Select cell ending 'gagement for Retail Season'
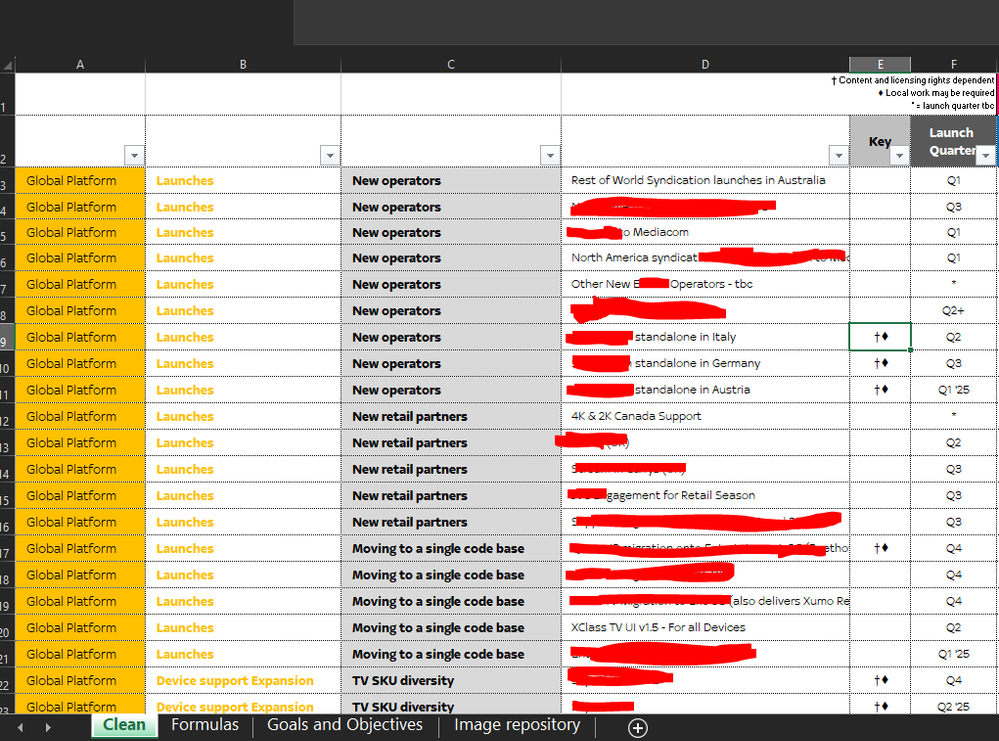The width and height of the screenshot is (999, 741). tap(705, 496)
